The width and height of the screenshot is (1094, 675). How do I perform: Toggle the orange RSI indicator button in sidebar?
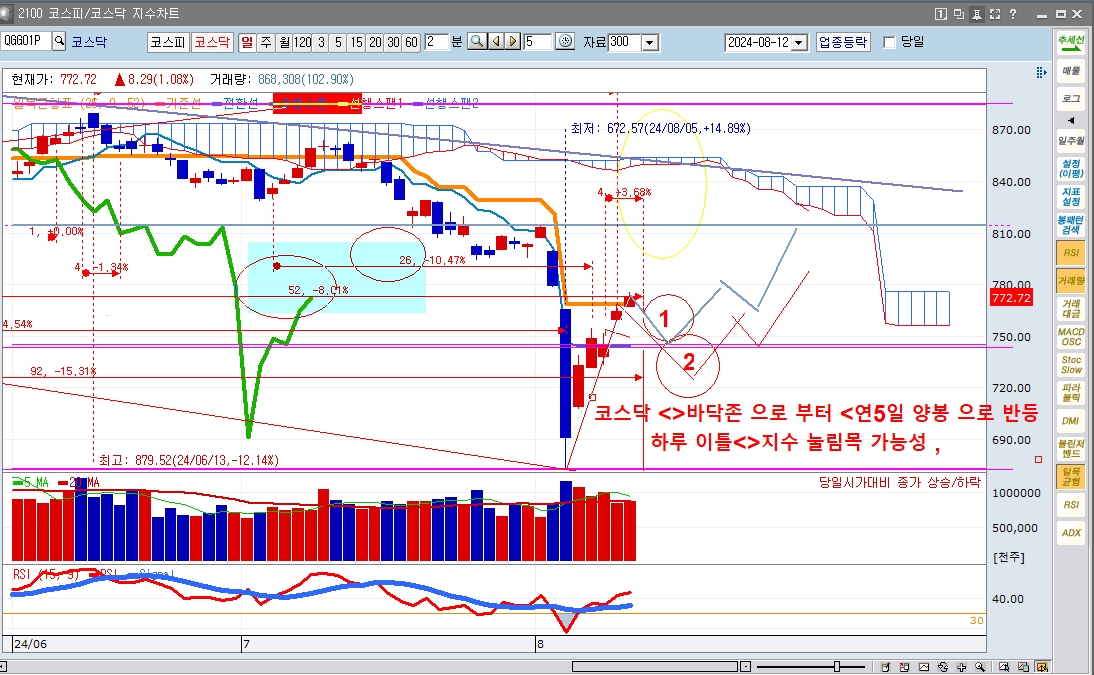point(1071,253)
